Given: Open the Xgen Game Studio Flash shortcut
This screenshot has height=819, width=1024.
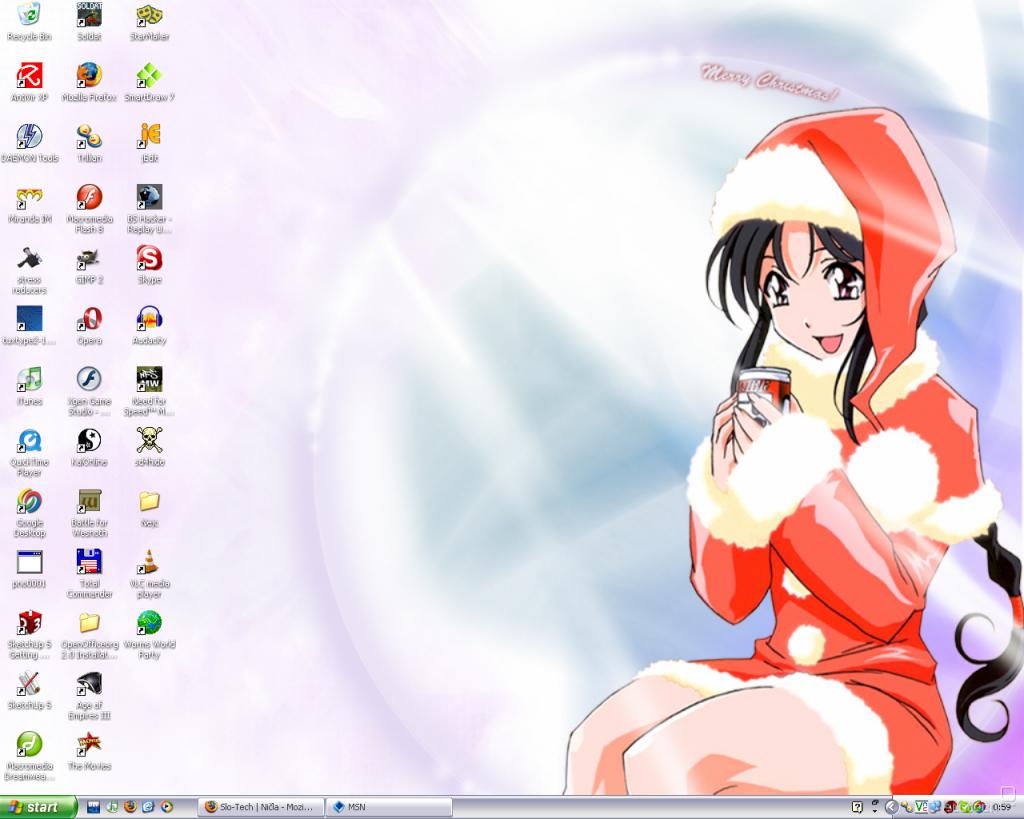Looking at the screenshot, I should [89, 391].
